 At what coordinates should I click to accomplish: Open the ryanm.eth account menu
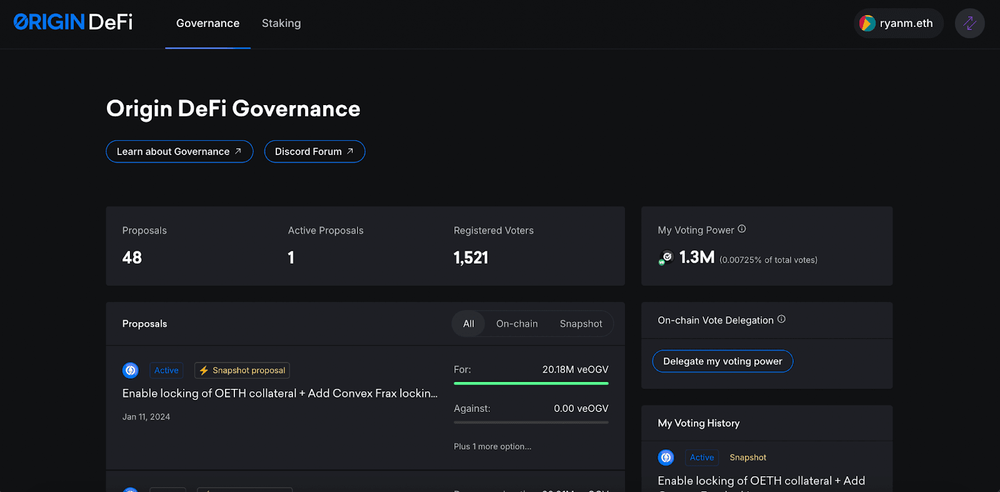tap(898, 23)
